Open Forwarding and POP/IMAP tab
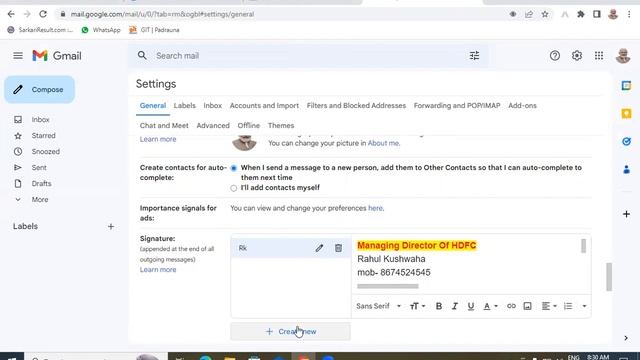 [457, 106]
